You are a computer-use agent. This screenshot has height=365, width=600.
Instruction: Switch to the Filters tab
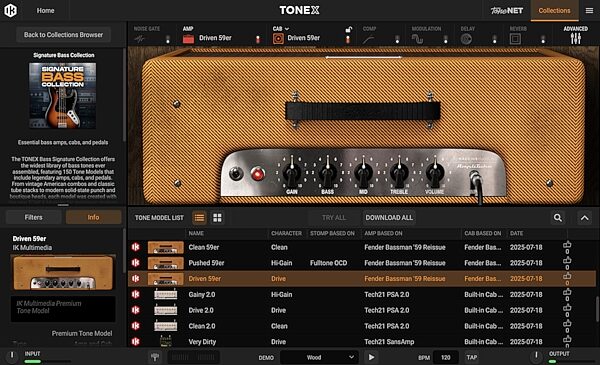click(x=34, y=217)
